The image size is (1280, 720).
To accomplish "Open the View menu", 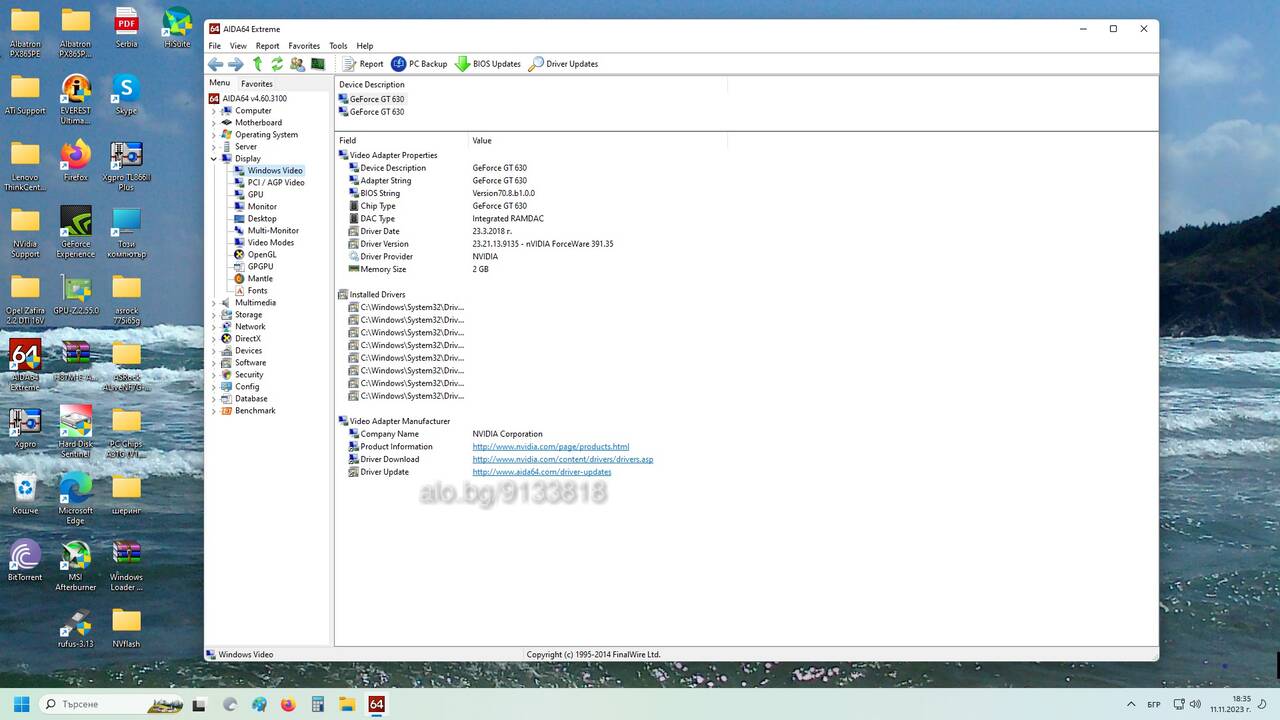I will click(238, 46).
